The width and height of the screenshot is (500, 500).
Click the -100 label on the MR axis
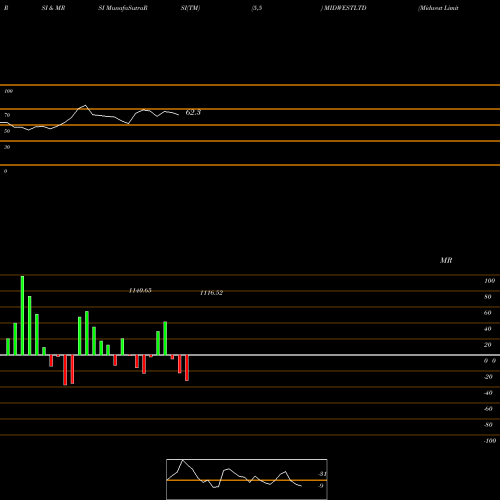(x=490, y=441)
